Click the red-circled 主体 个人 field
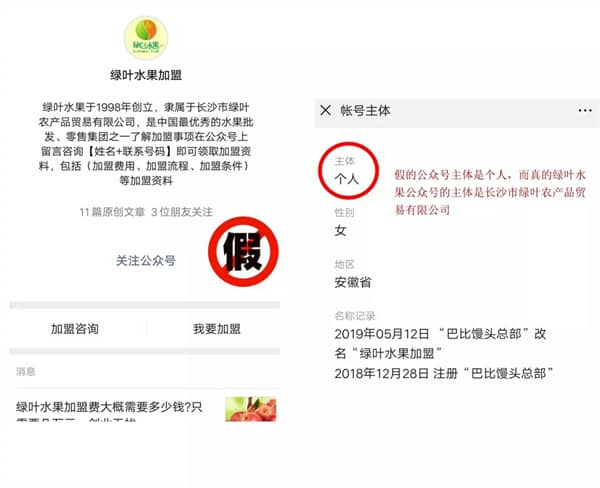The height and width of the screenshot is (488, 600). [348, 171]
